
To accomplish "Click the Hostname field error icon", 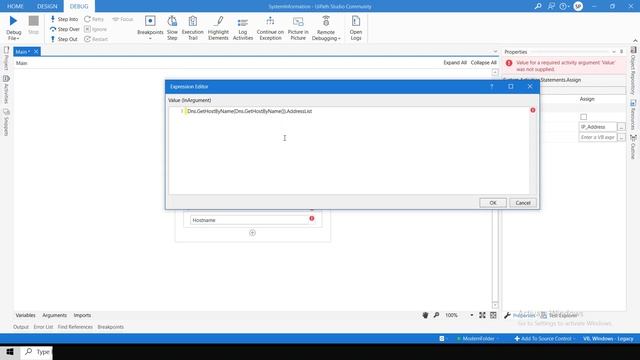I will click(x=312, y=218).
